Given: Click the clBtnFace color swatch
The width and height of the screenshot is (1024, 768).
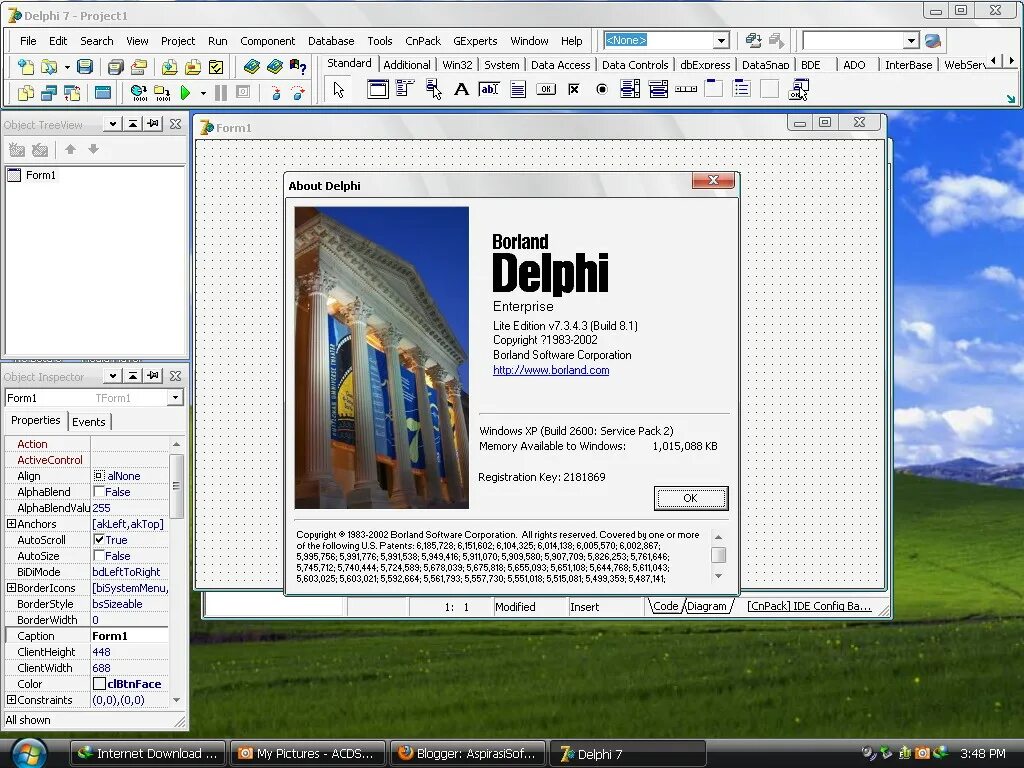Looking at the screenshot, I should (x=99, y=684).
